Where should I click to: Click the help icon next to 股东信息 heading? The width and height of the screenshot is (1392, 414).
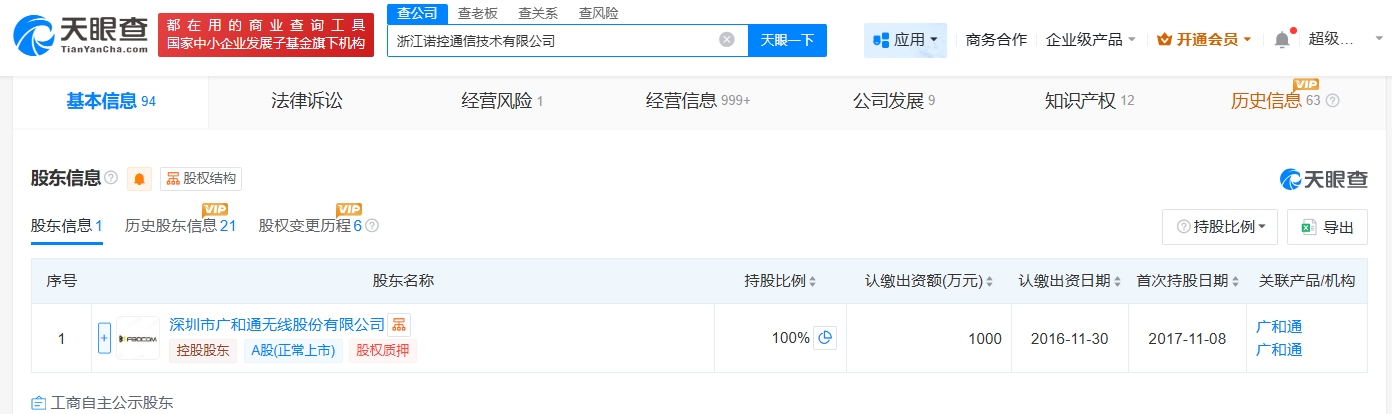[x=111, y=178]
